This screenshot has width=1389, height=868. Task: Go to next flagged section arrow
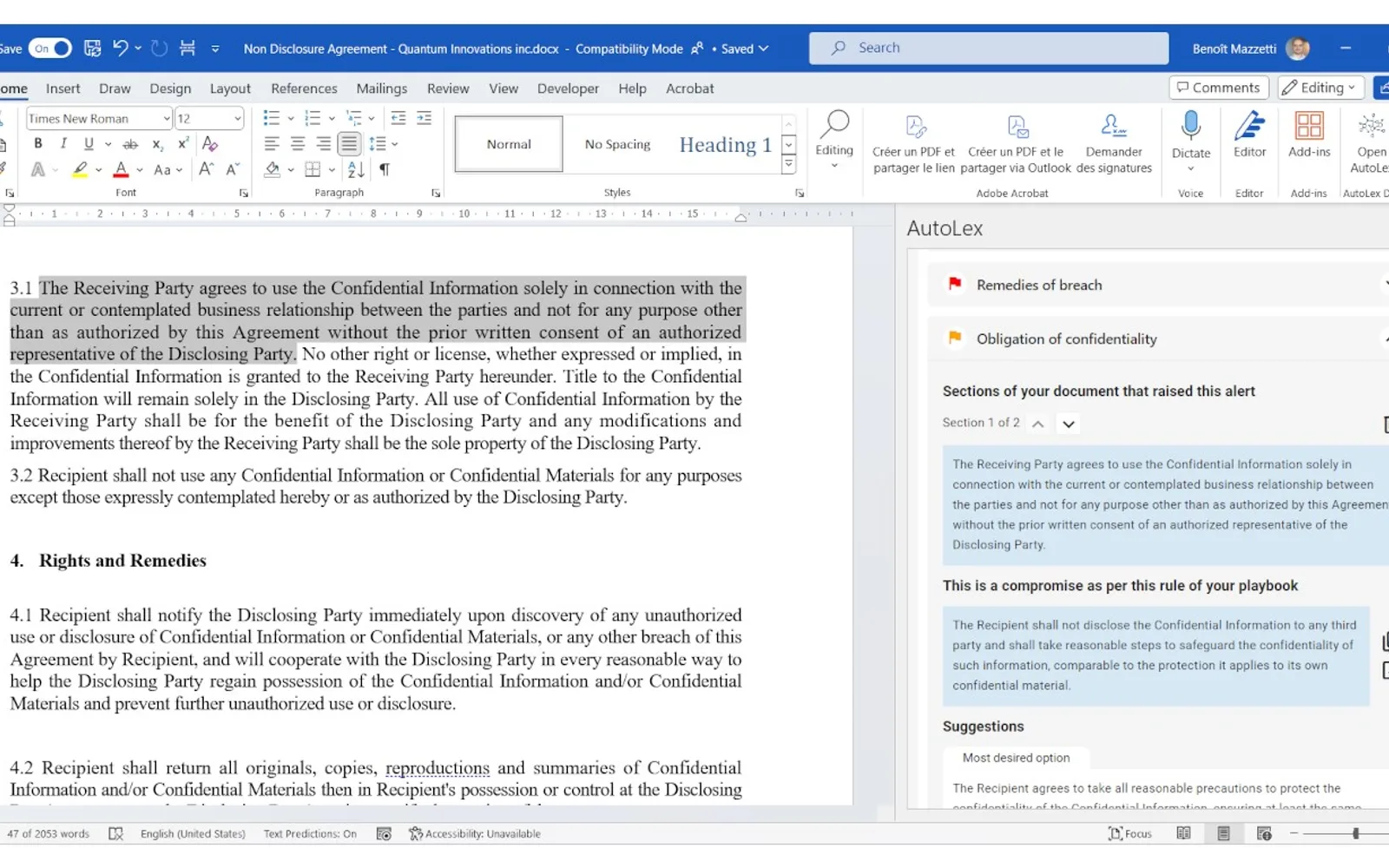[1069, 424]
